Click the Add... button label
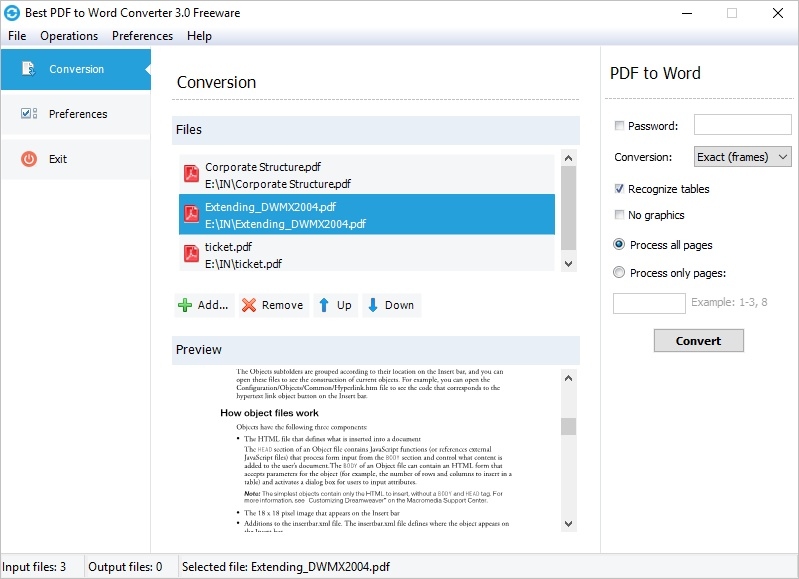 pos(213,305)
